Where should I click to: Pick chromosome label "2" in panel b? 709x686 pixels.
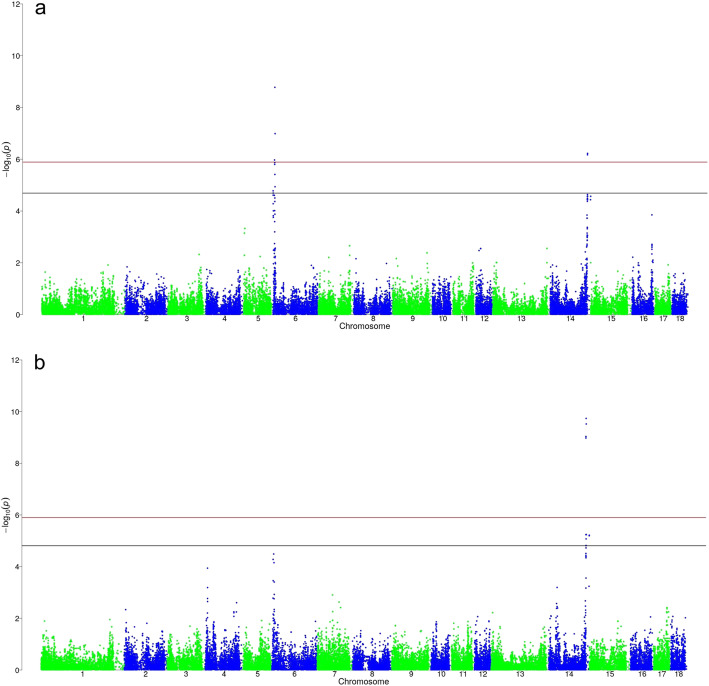(146, 674)
